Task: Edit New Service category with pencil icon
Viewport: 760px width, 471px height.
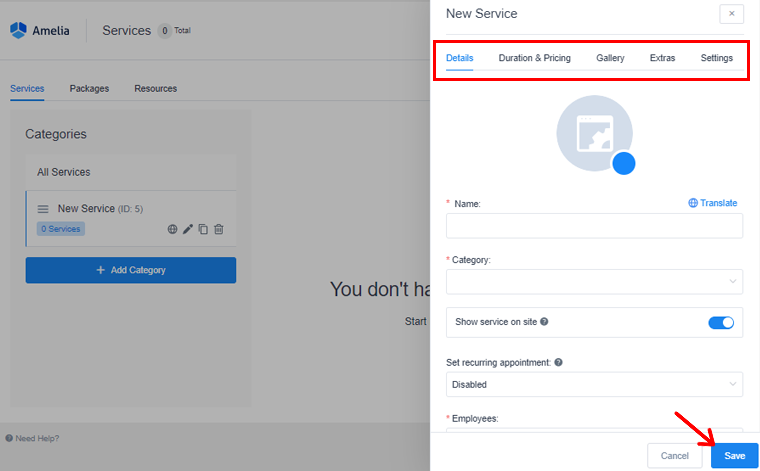Action: (x=188, y=229)
